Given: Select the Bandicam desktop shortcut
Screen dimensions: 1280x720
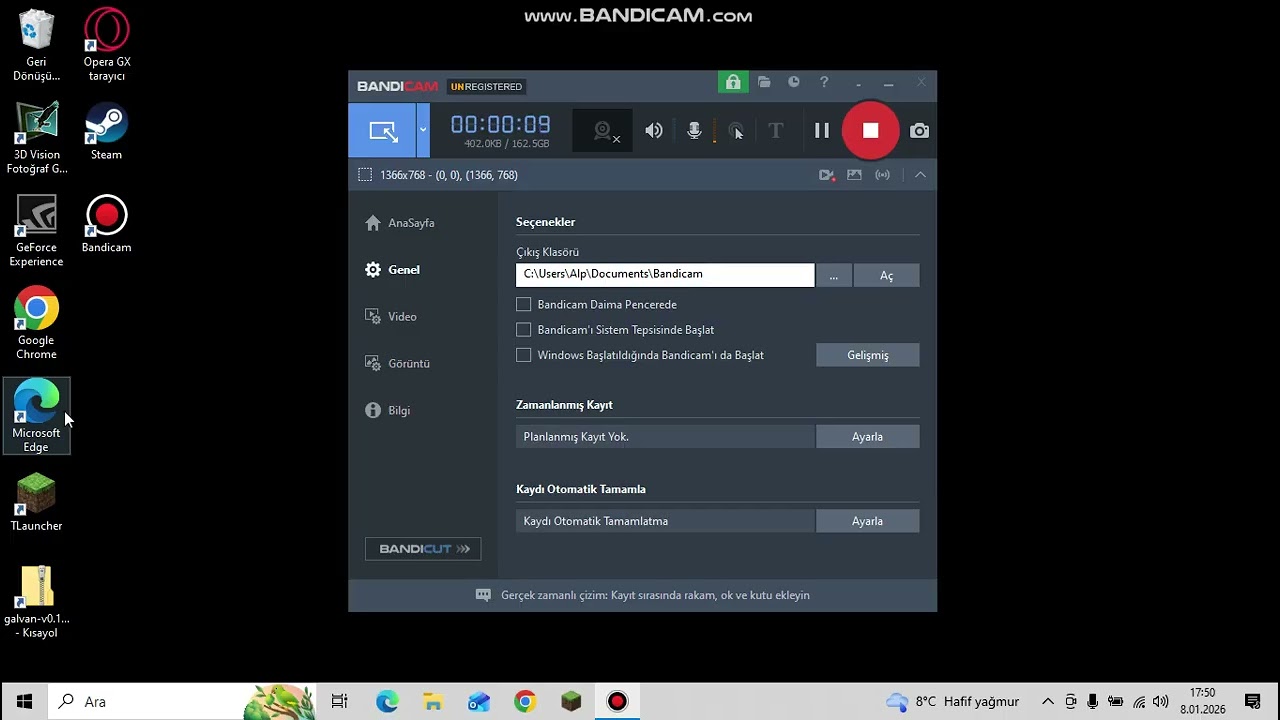Looking at the screenshot, I should (x=107, y=224).
